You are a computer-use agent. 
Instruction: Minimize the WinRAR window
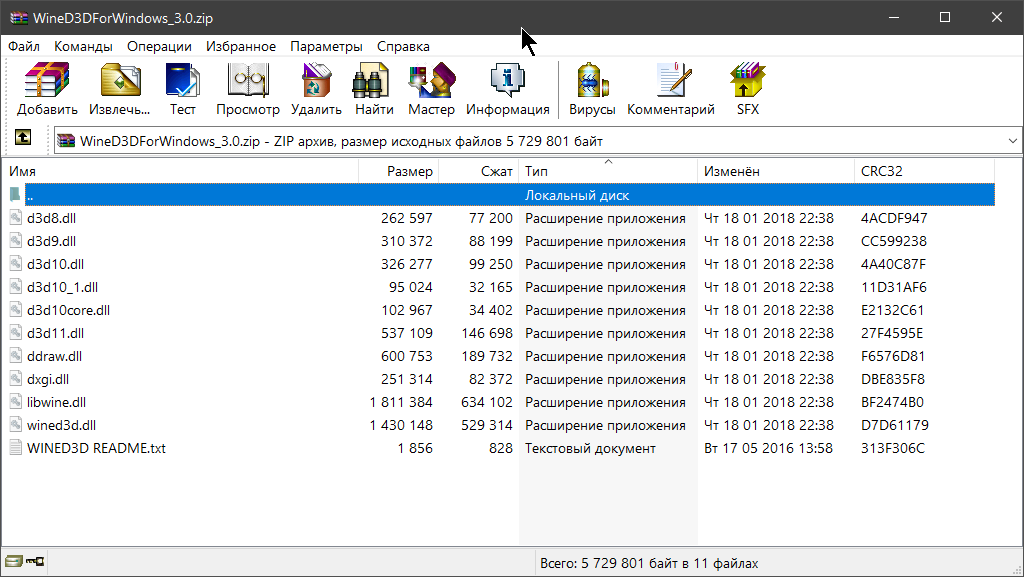coord(894,18)
